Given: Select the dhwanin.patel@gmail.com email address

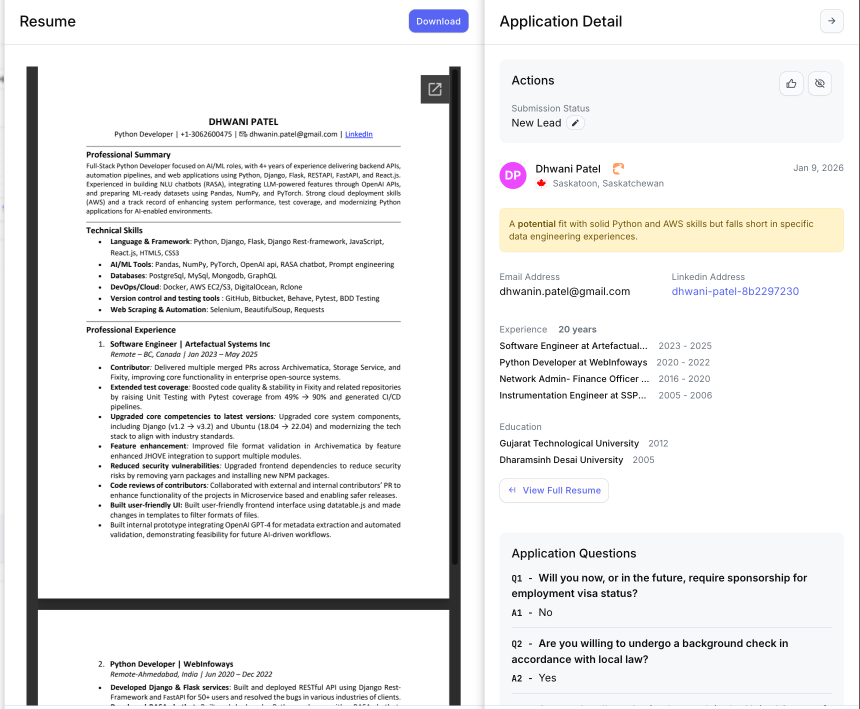Looking at the screenshot, I should click(x=565, y=292).
